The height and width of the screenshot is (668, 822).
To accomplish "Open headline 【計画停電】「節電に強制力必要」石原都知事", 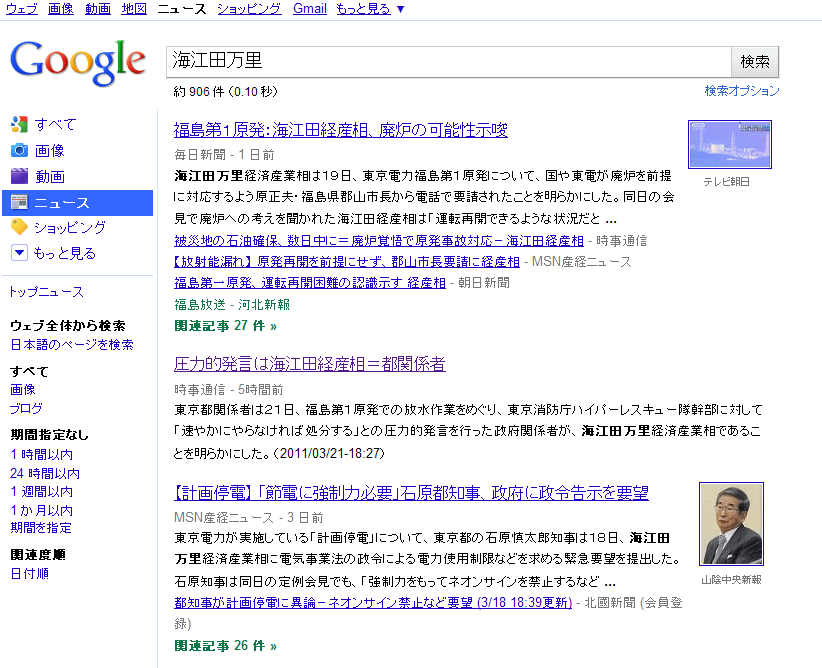I will tap(411, 492).
